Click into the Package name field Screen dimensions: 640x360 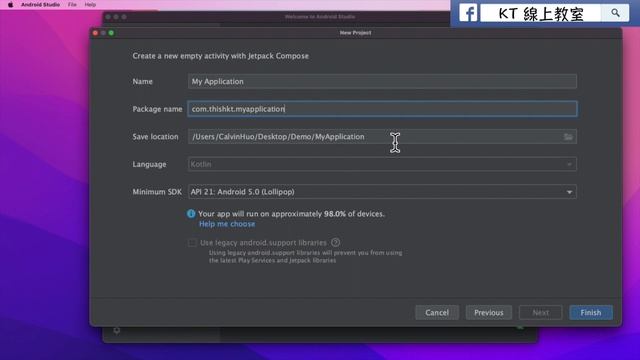[x=382, y=109]
